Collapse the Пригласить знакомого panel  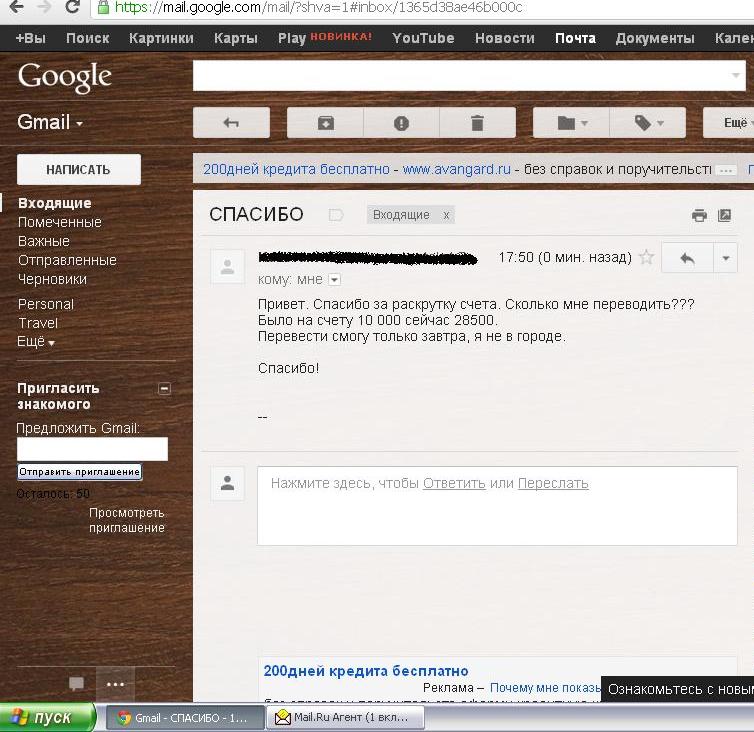[164, 388]
